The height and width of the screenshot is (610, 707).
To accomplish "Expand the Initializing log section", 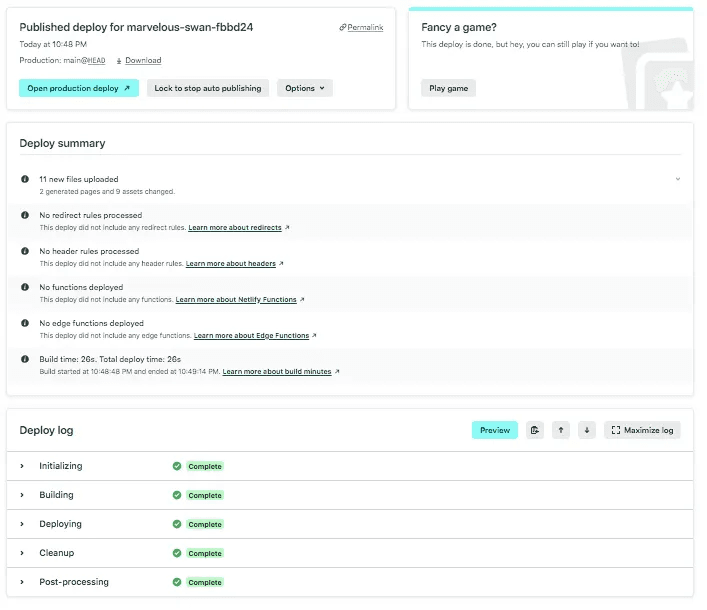I will 23,466.
